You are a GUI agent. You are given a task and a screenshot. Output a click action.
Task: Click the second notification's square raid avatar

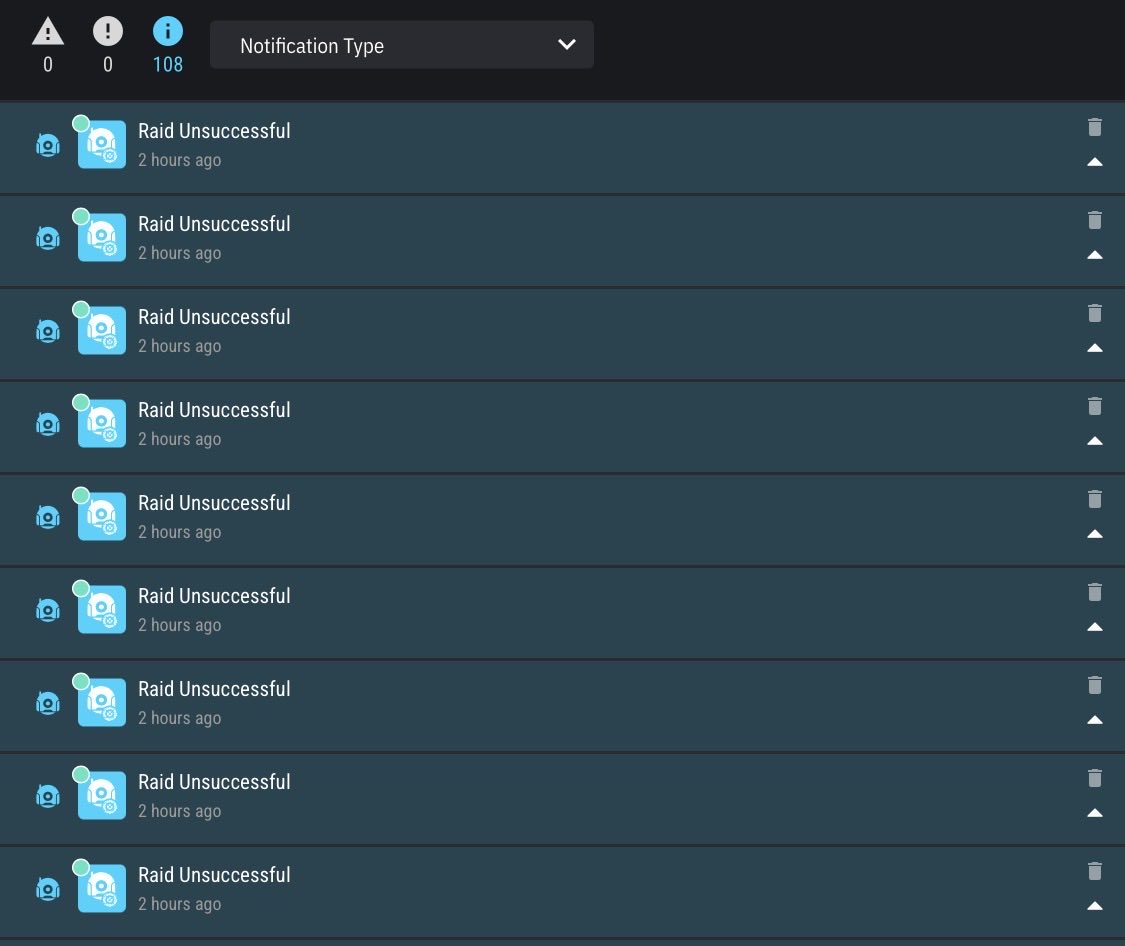click(102, 237)
